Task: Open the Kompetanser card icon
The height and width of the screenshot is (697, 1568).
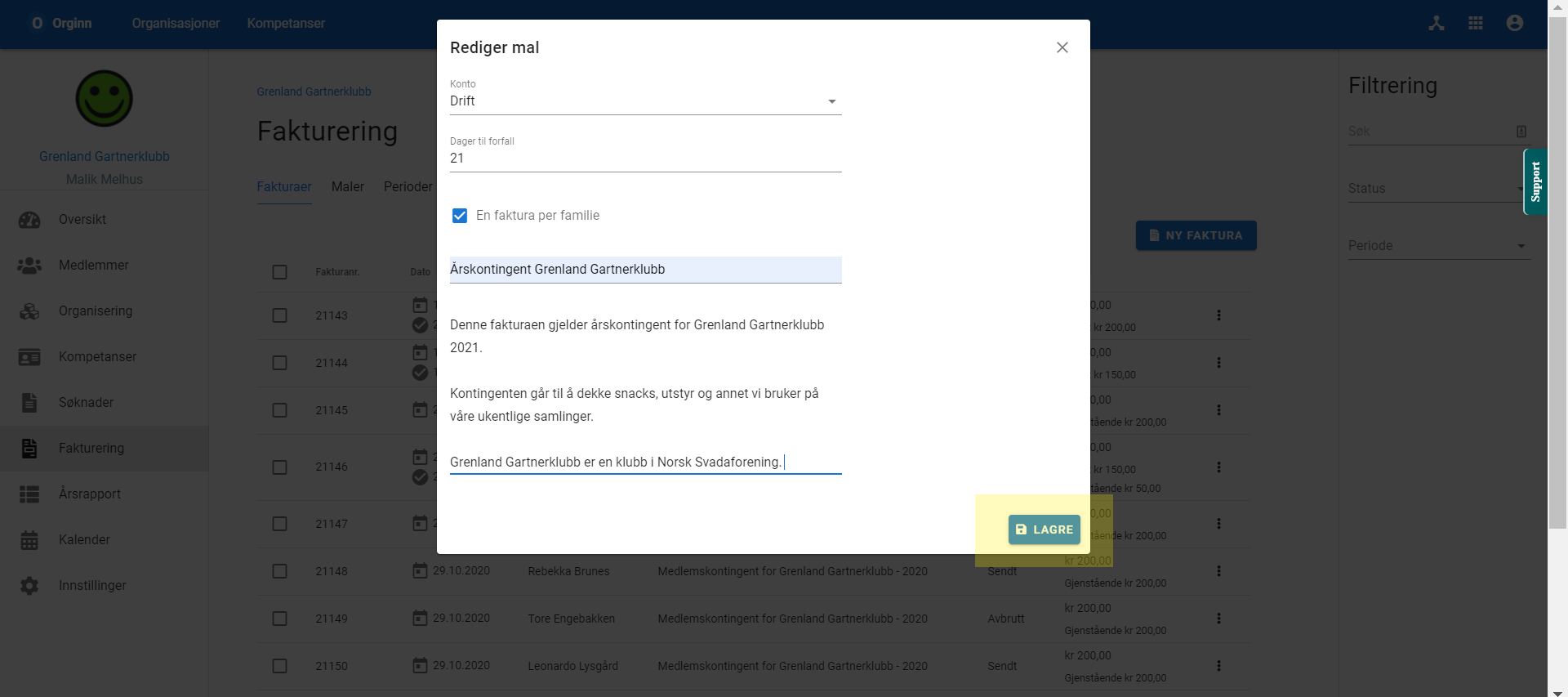Action: [29, 357]
